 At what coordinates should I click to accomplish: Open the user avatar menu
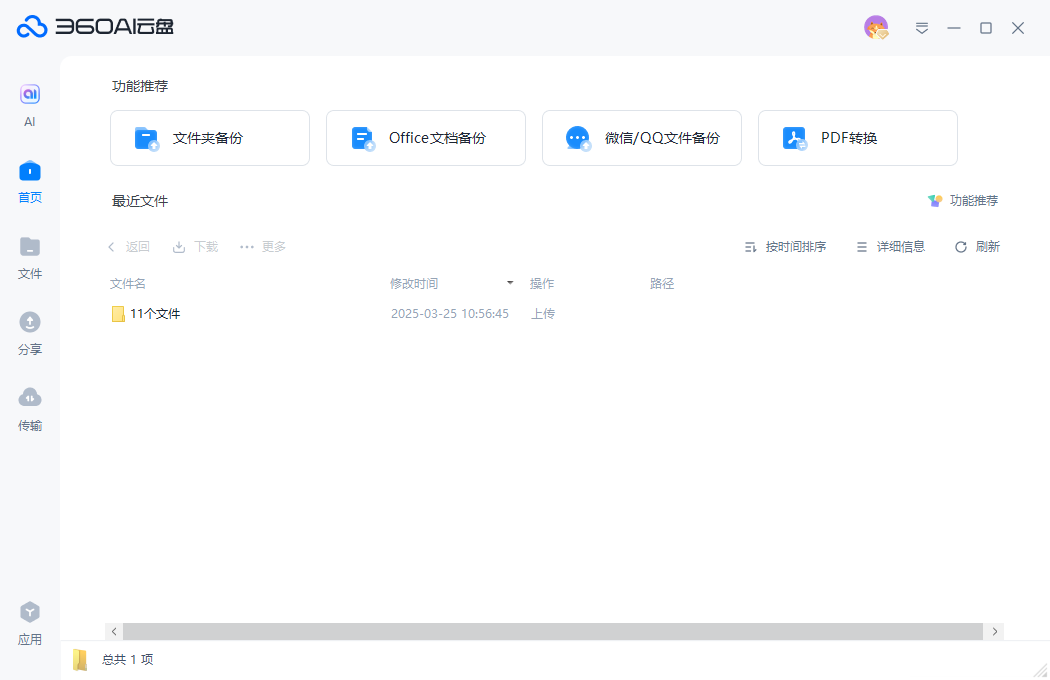click(878, 27)
